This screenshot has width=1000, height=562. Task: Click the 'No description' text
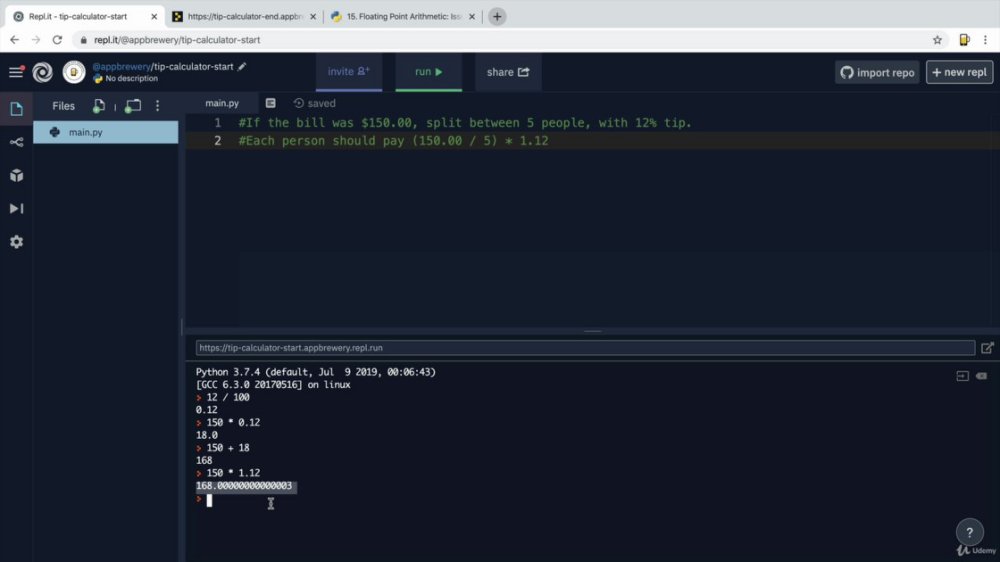[x=131, y=78]
